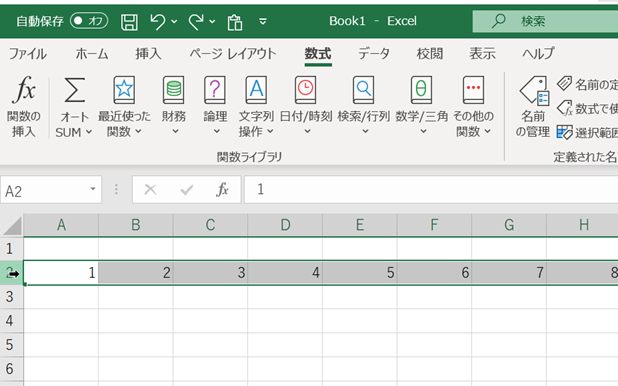The image size is (618, 386).
Task: Open the 論理 functions question-mark icon
Action: 215,90
